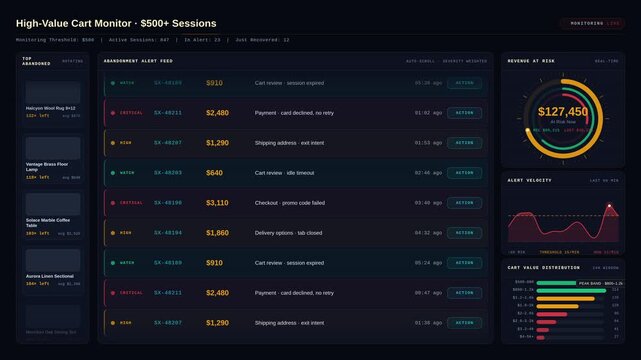641x360 pixels.
Task: Select 'Cart review · idle timeout' text
Action: pyautogui.click(x=285, y=173)
